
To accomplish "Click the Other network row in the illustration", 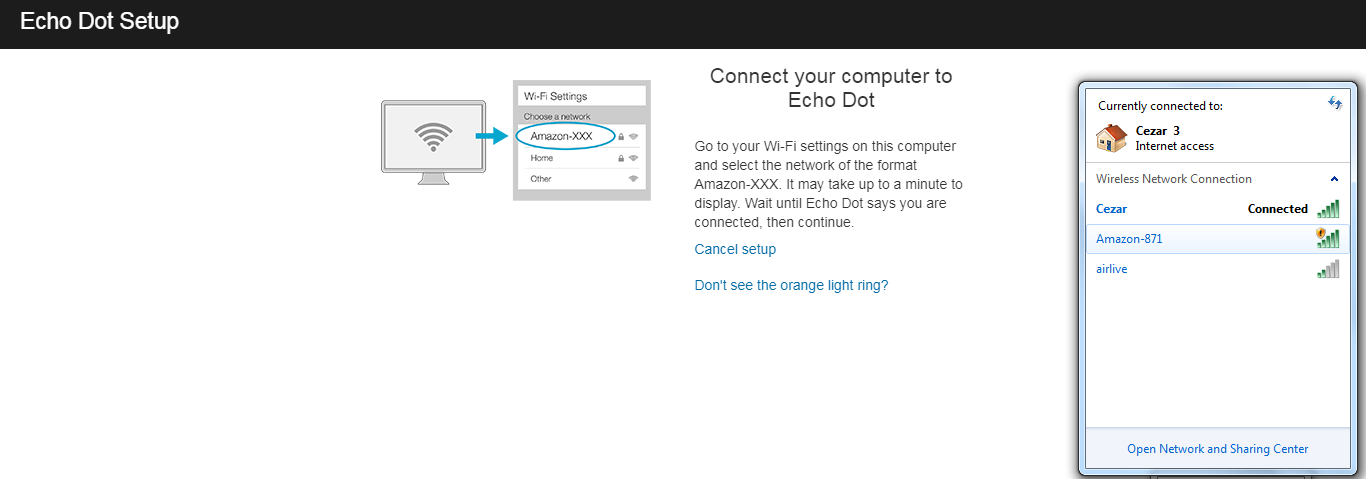I will [x=582, y=179].
